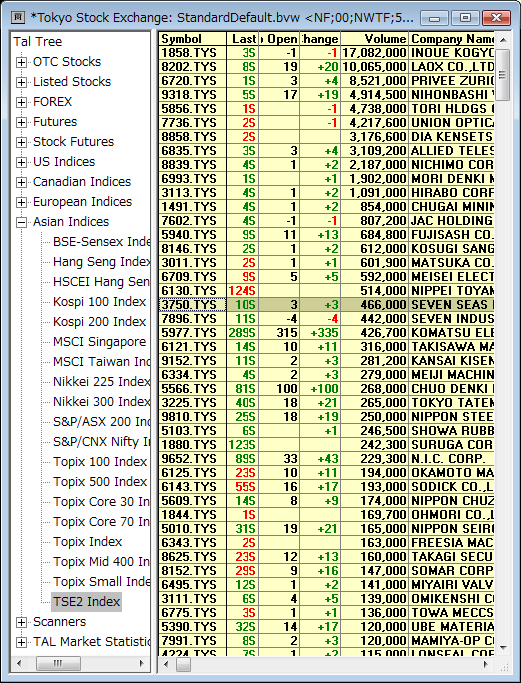Open the Topix 100 Index
Screen dimensions: 521x683
pyautogui.click(x=100, y=462)
